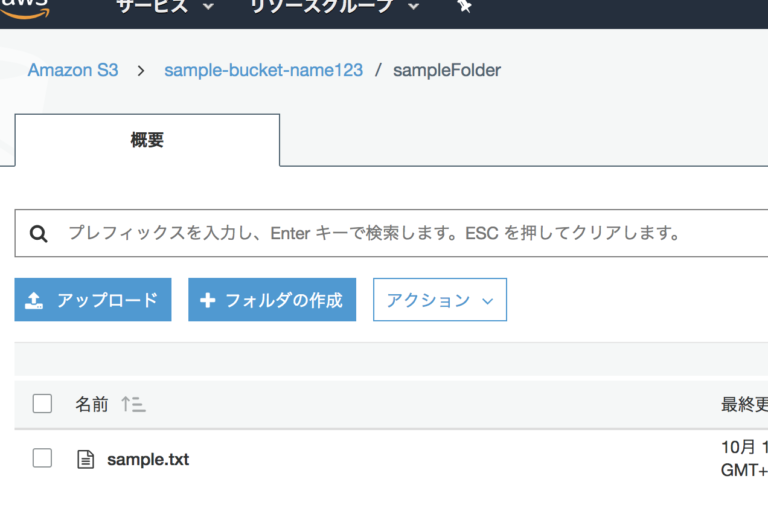Click the upload icon on アップロード button
Screen dimensions: 768x505
click(x=35, y=300)
